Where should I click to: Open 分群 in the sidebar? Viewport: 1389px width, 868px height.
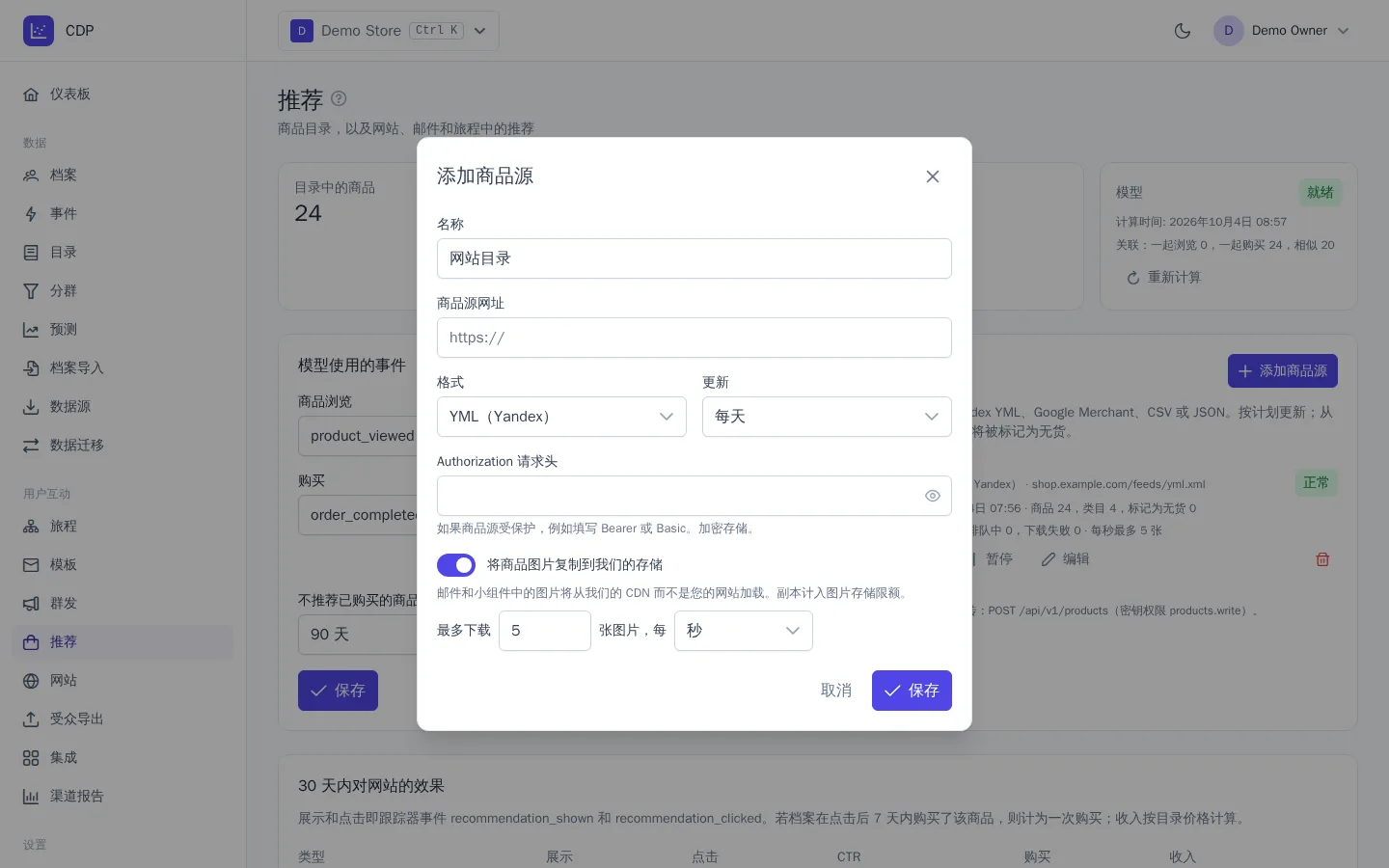tap(123, 291)
